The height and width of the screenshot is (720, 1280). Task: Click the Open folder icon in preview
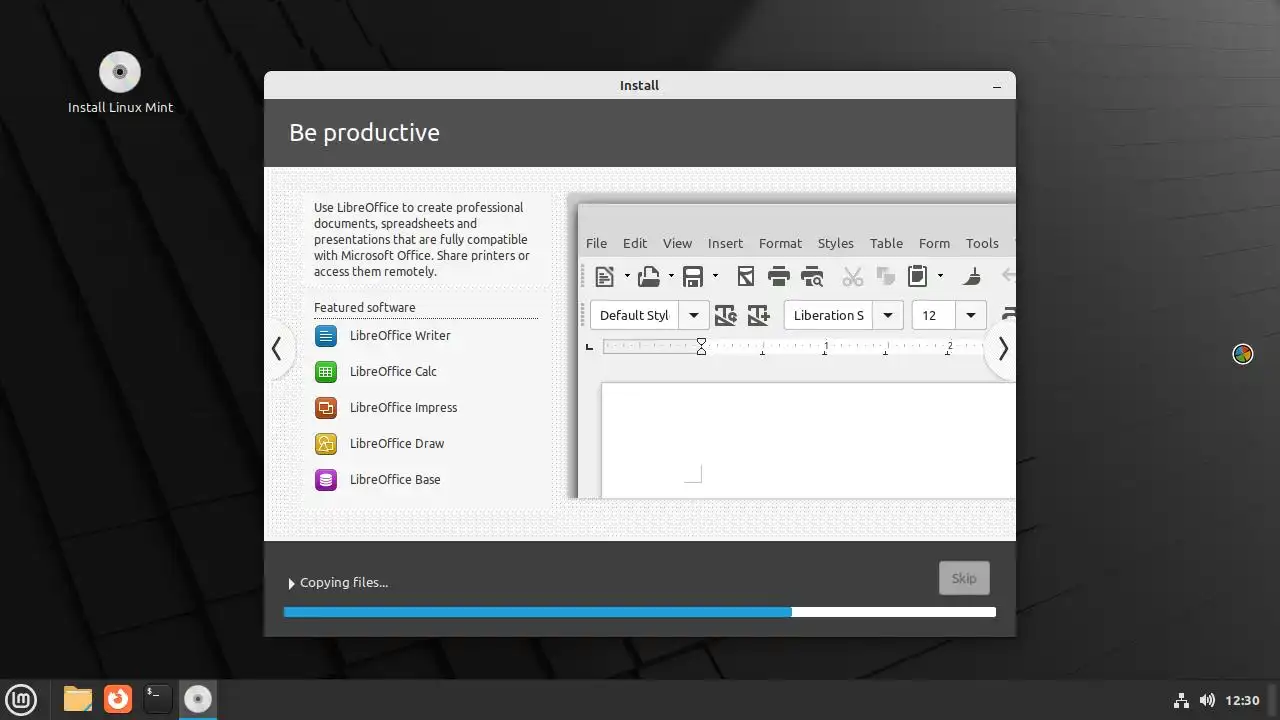pyautogui.click(x=649, y=276)
